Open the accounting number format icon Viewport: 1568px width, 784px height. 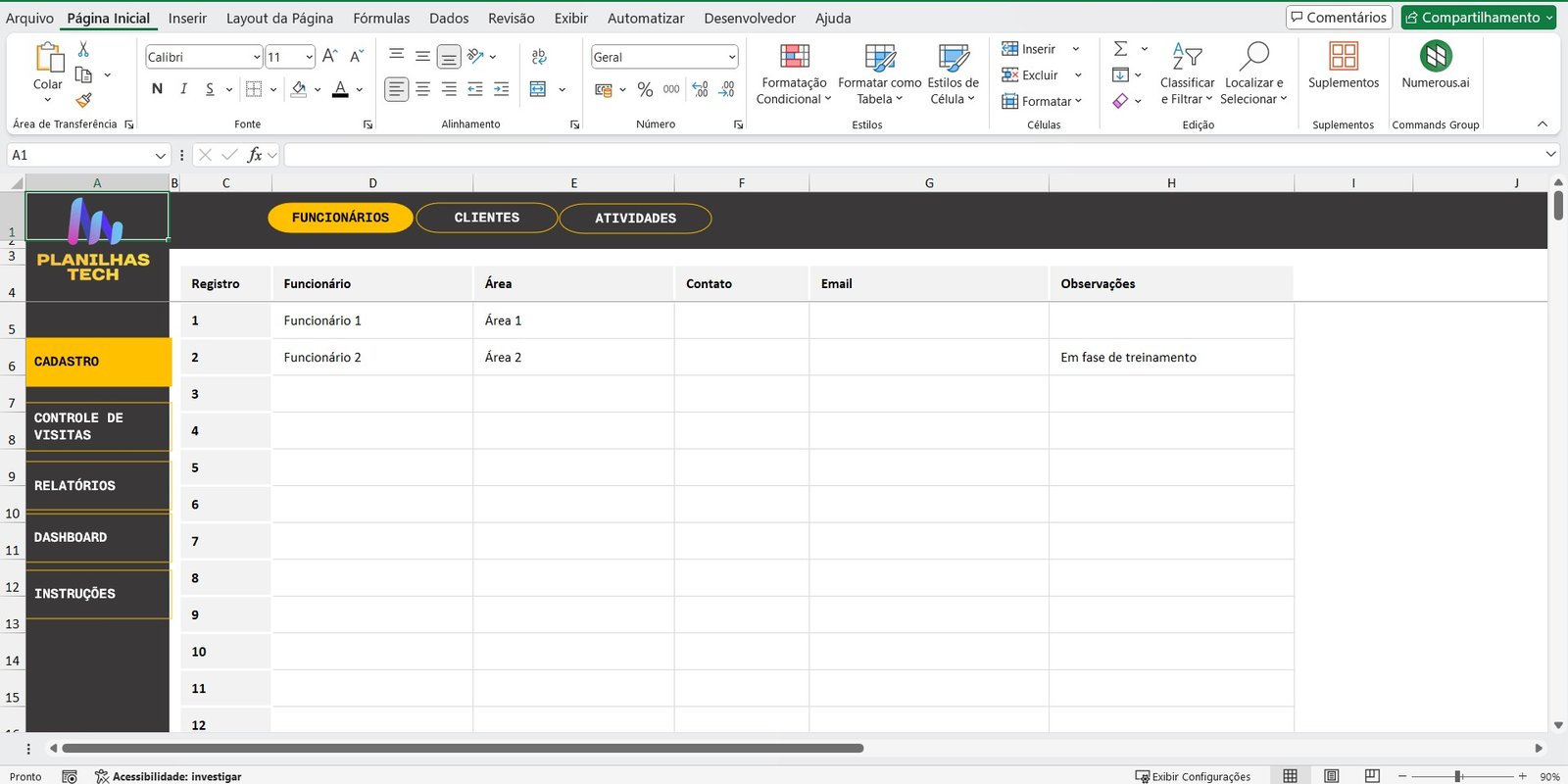coord(604,89)
